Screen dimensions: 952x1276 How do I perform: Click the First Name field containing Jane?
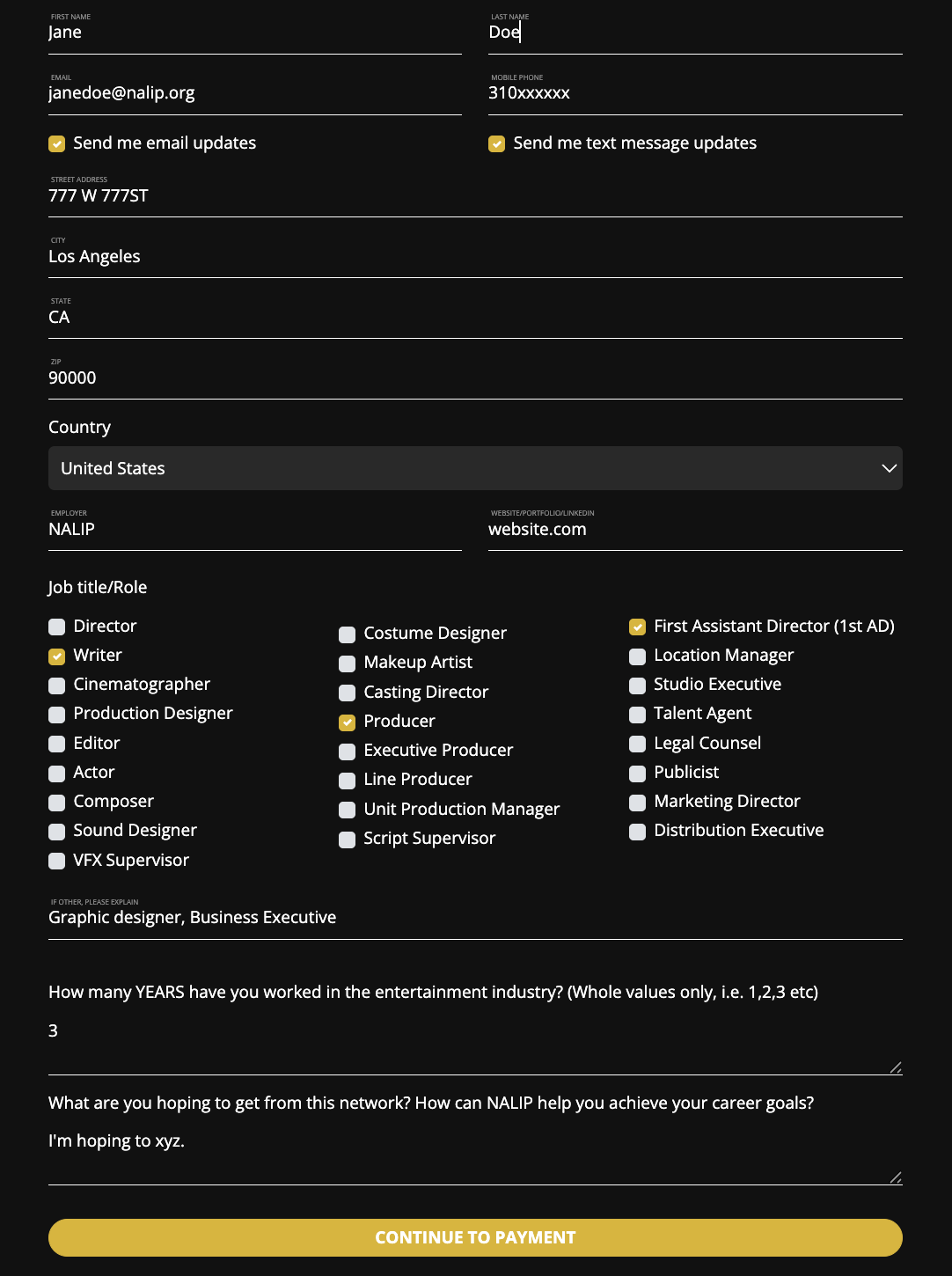point(254,33)
